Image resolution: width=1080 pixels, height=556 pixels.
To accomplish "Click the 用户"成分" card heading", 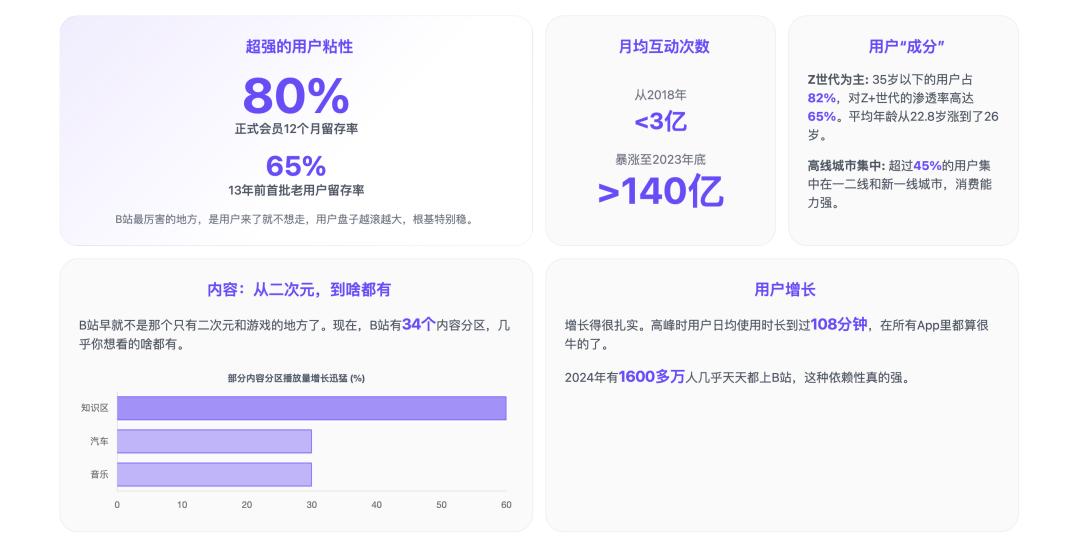I will tap(906, 46).
